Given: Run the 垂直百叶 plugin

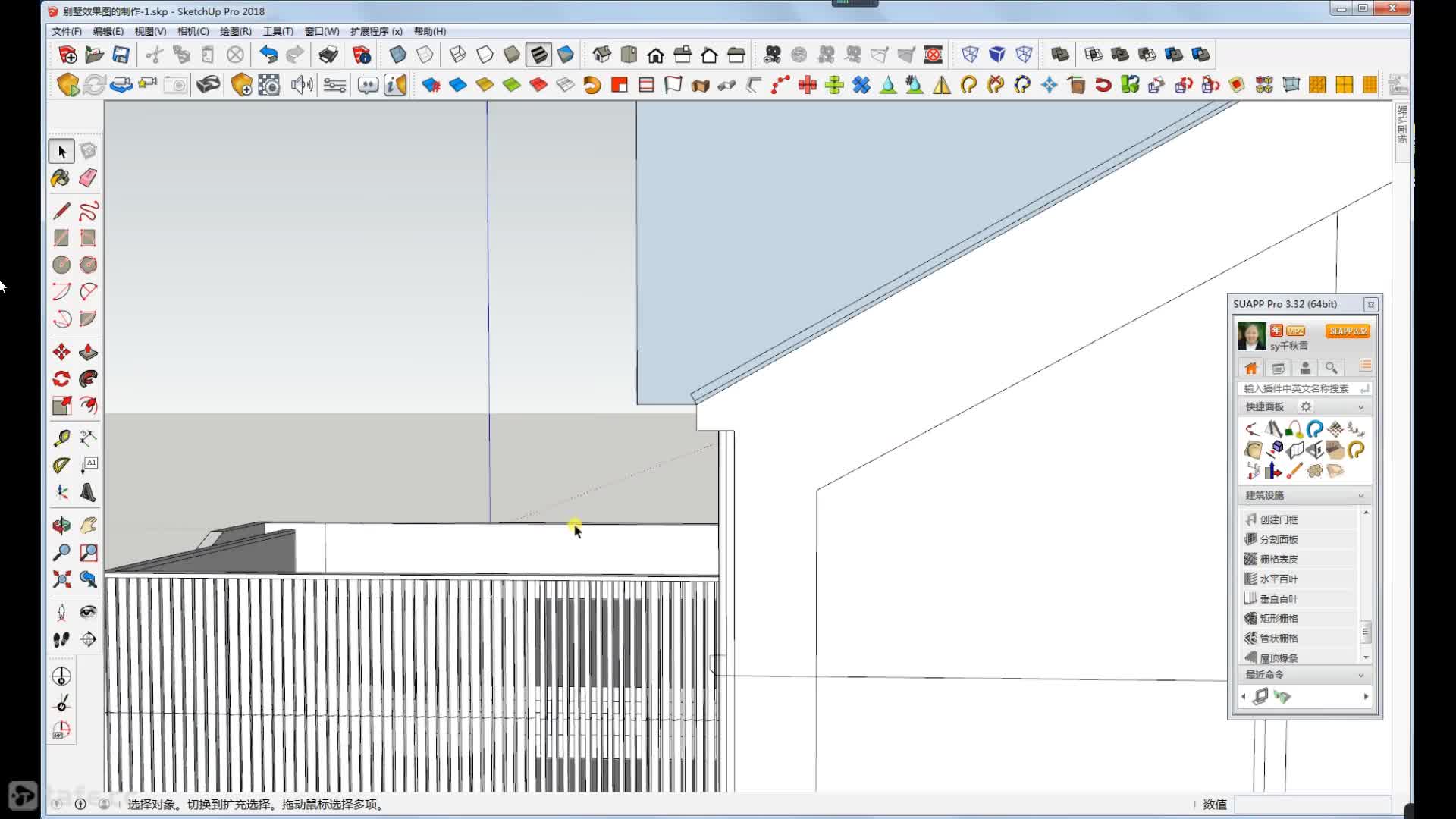Looking at the screenshot, I should [1299, 598].
